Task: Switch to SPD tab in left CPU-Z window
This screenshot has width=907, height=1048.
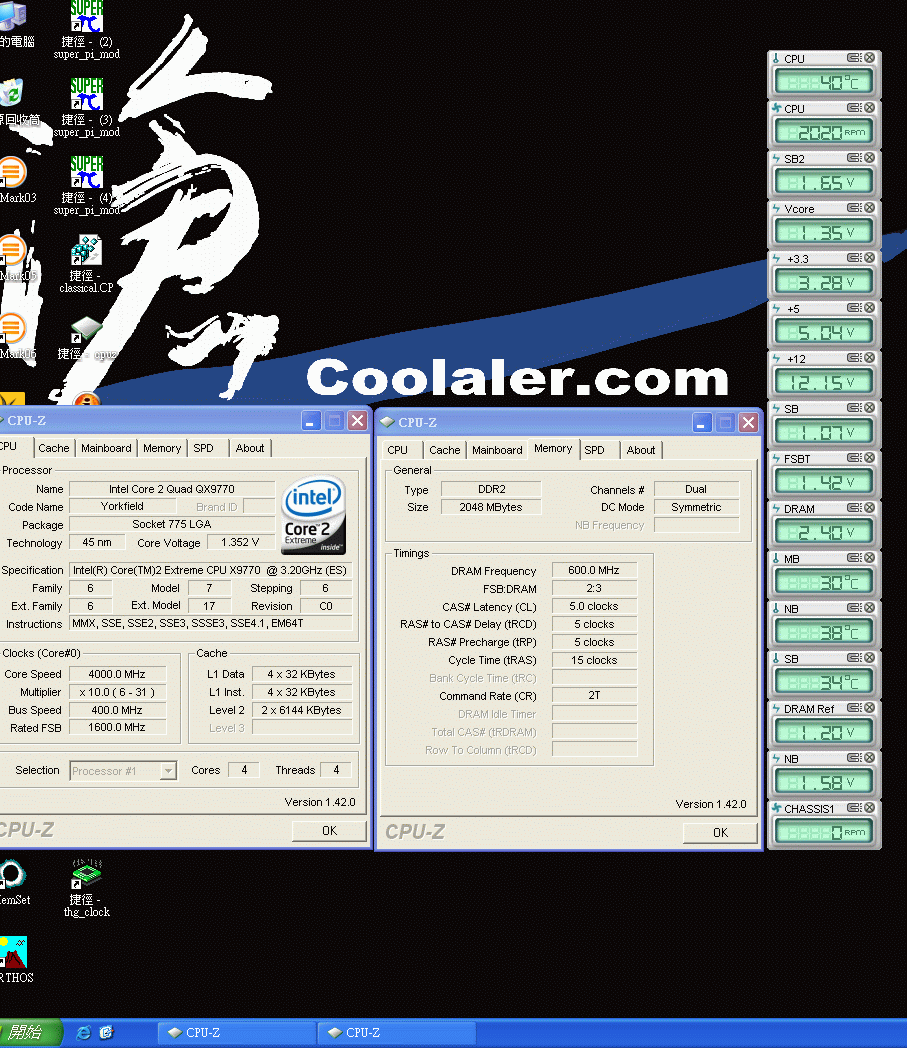Action: pyautogui.click(x=204, y=448)
